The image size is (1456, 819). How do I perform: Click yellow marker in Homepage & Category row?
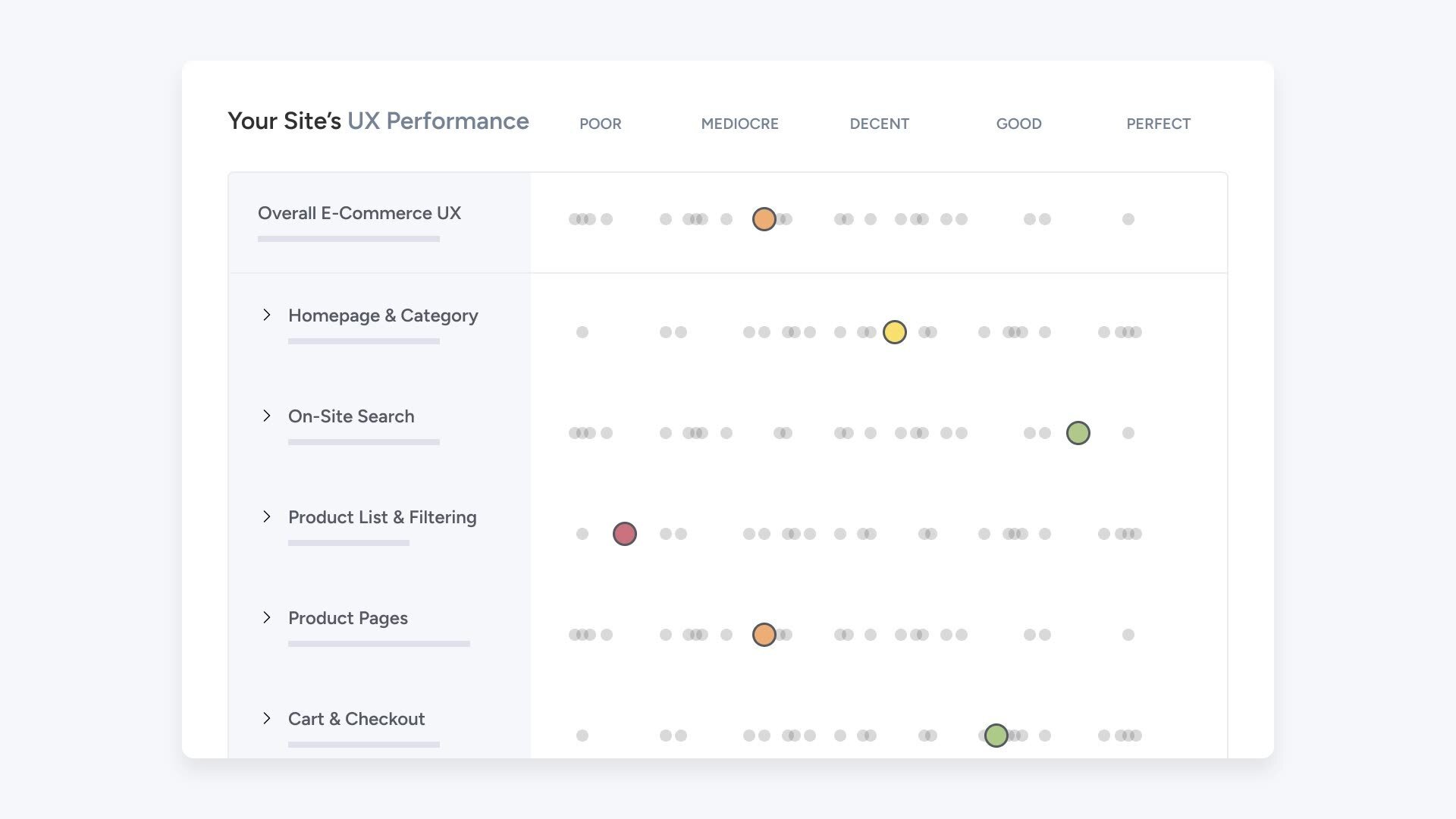894,332
